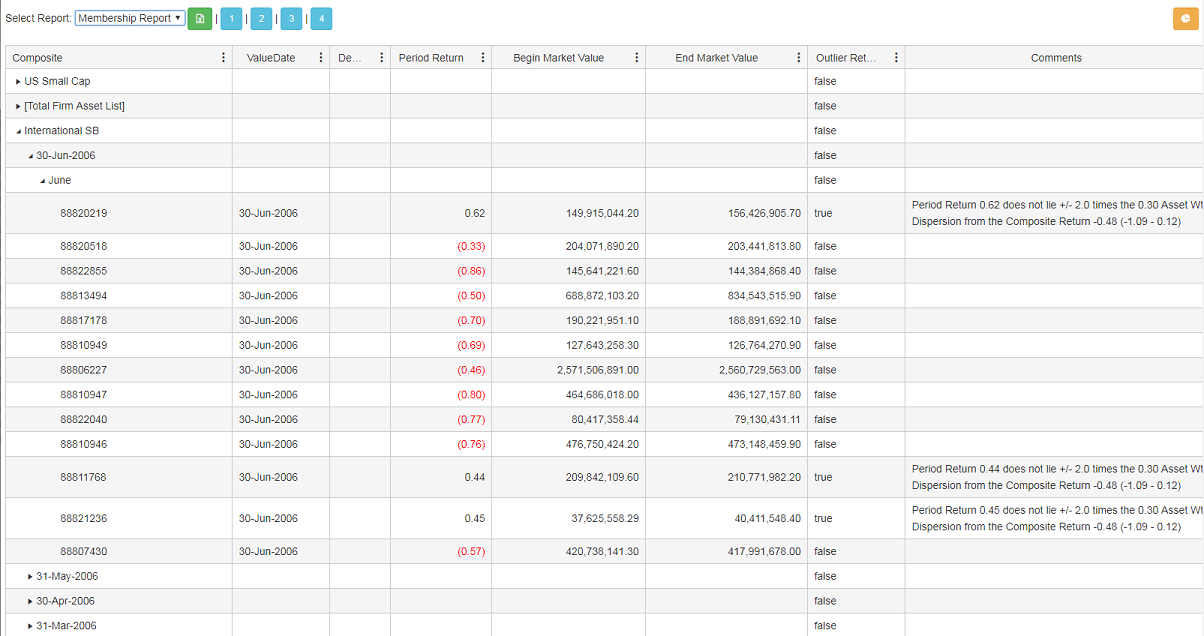Click End Market Value 156,426,905.70
This screenshot has width=1204, height=636.
764,213
